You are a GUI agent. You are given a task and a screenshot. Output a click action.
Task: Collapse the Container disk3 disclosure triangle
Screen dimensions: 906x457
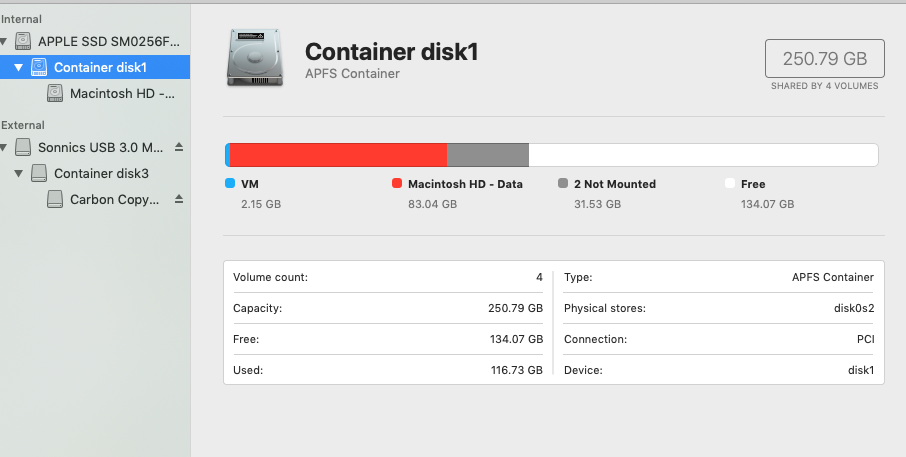point(19,174)
